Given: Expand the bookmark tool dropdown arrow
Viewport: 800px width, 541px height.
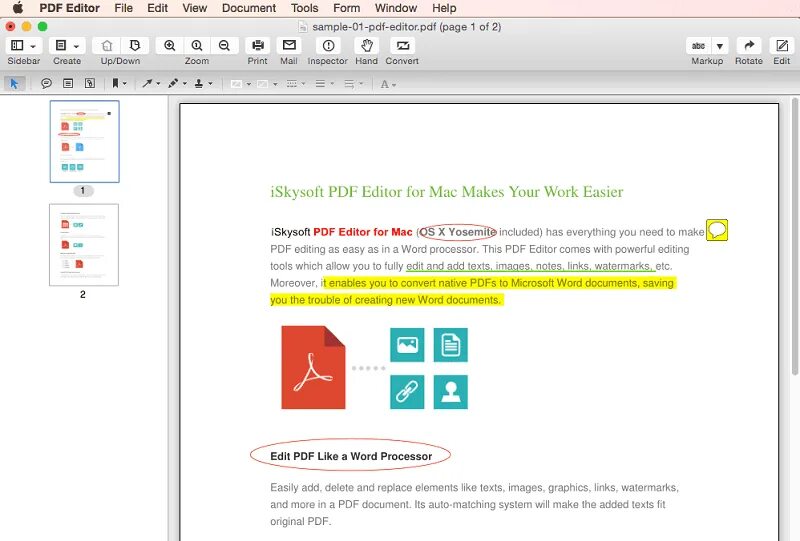Looking at the screenshot, I should pyautogui.click(x=124, y=84).
